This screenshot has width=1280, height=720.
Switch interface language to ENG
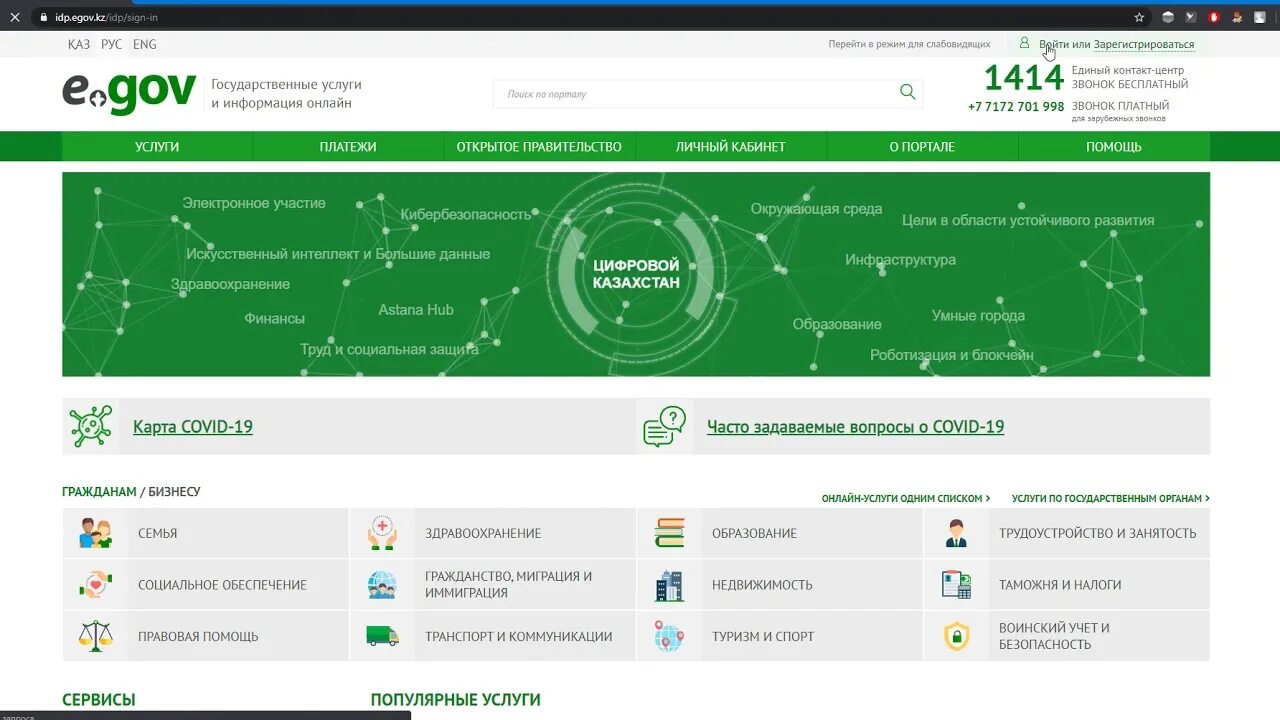[144, 44]
